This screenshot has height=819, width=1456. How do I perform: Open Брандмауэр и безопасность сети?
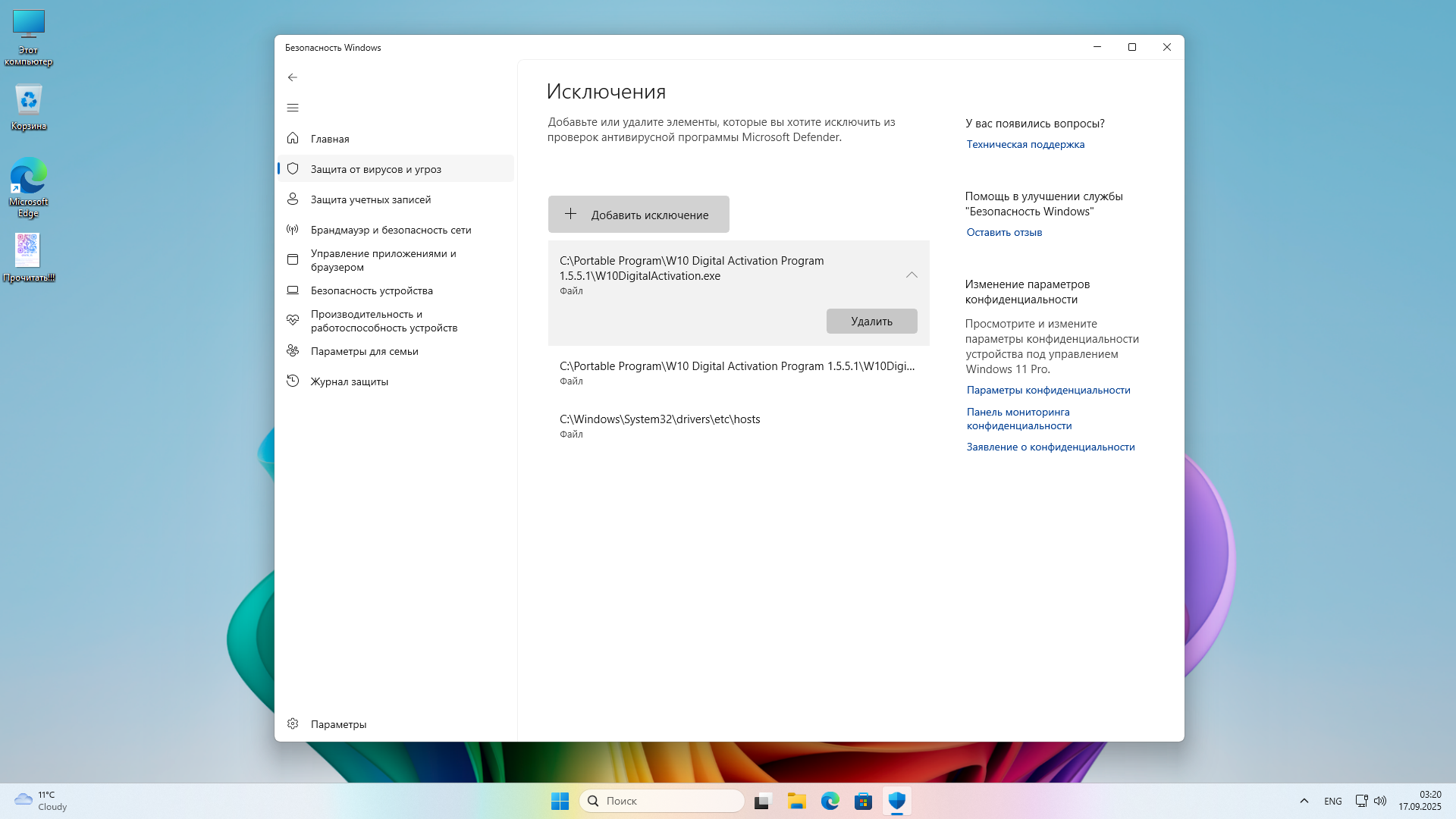click(x=396, y=230)
